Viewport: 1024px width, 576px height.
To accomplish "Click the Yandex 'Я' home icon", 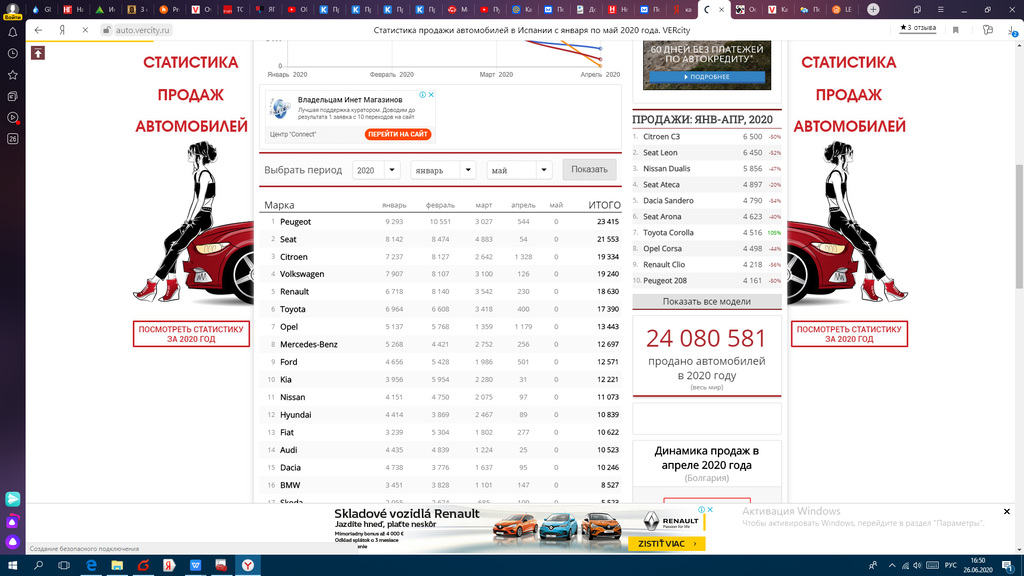I will pos(62,30).
